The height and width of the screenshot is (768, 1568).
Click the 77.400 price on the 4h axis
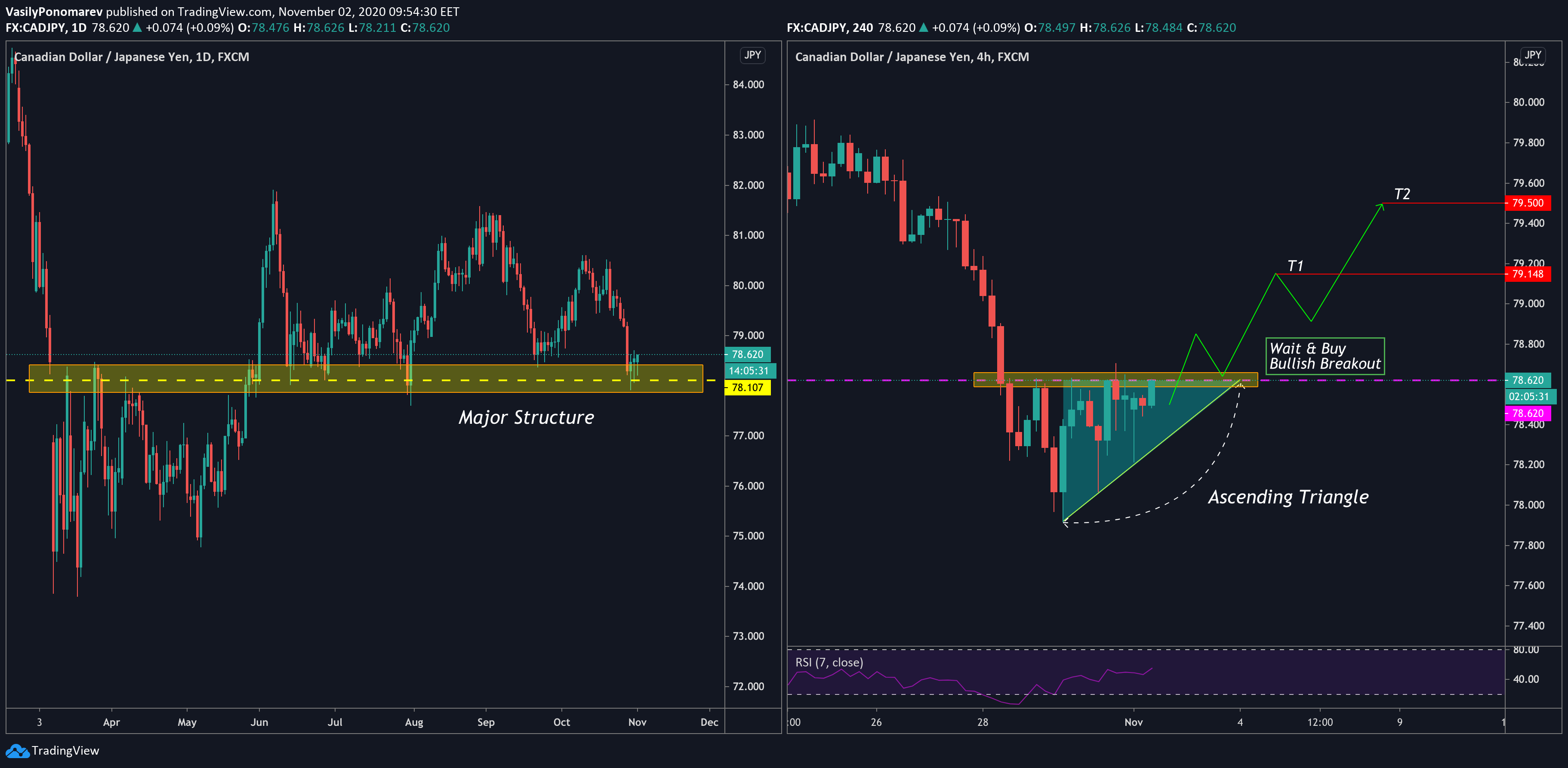tap(1528, 626)
